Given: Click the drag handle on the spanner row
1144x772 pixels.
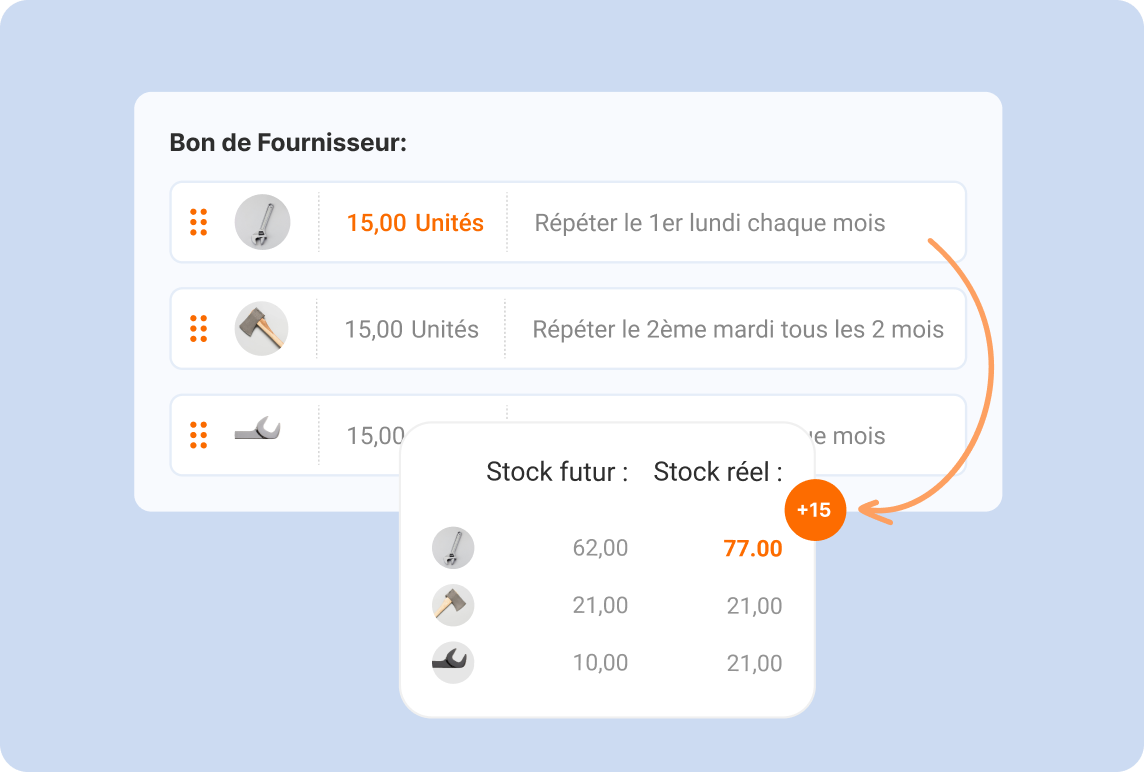Looking at the screenshot, I should pyautogui.click(x=198, y=435).
